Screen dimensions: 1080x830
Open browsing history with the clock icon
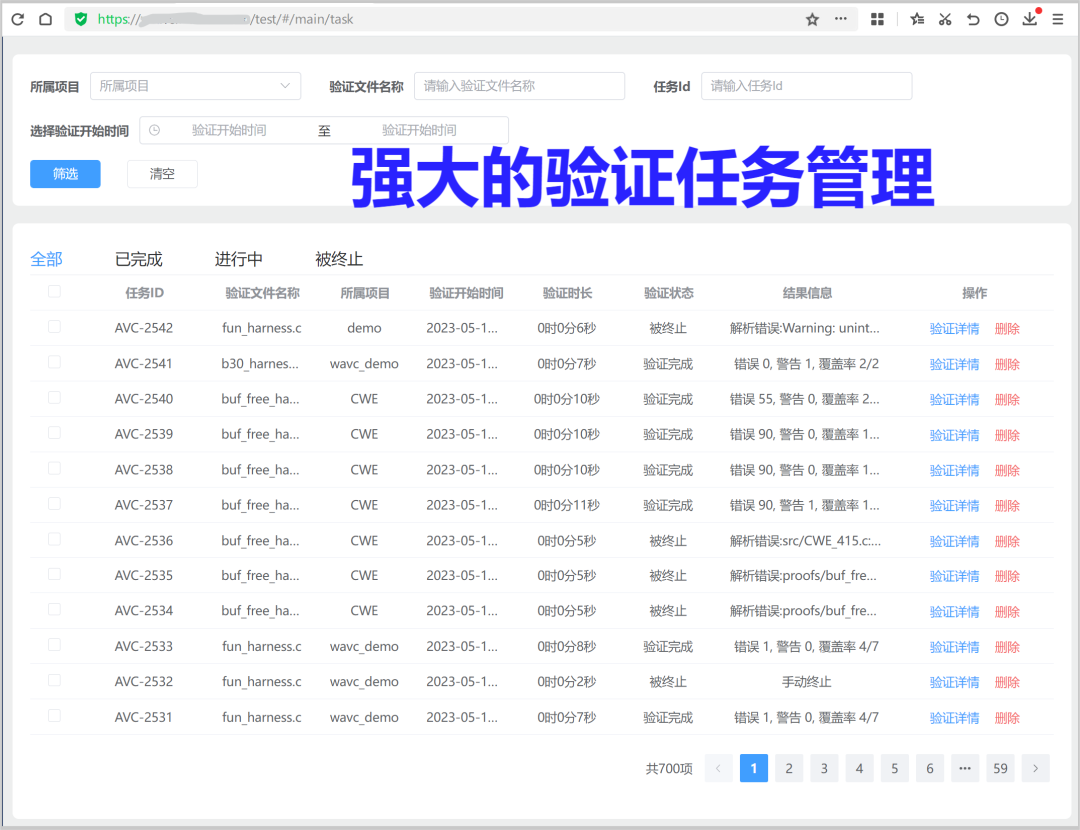click(x=1001, y=18)
